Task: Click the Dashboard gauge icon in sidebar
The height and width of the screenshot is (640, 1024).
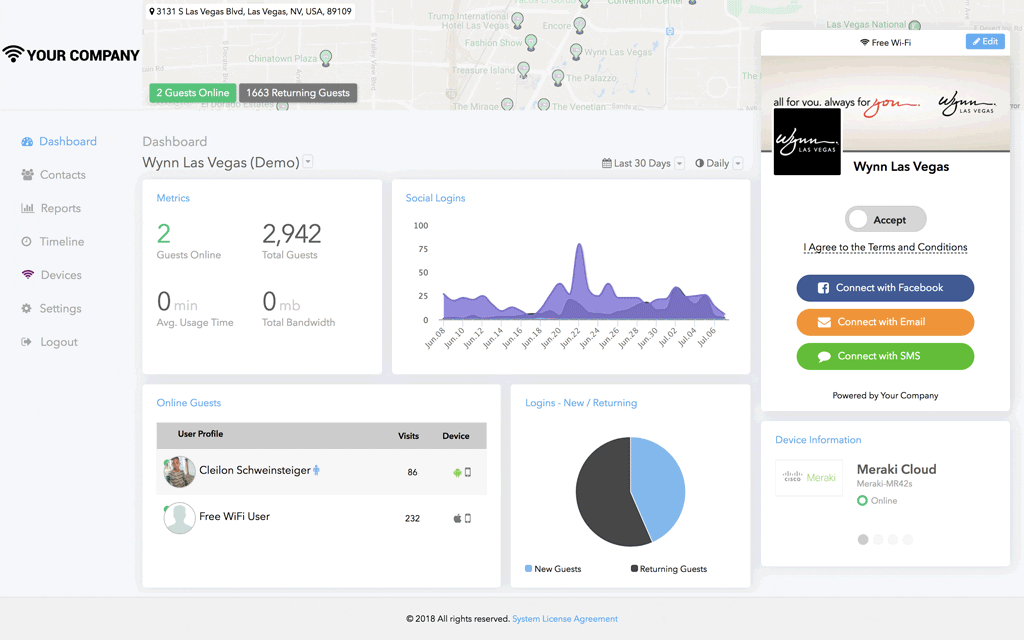Action: click(27, 142)
